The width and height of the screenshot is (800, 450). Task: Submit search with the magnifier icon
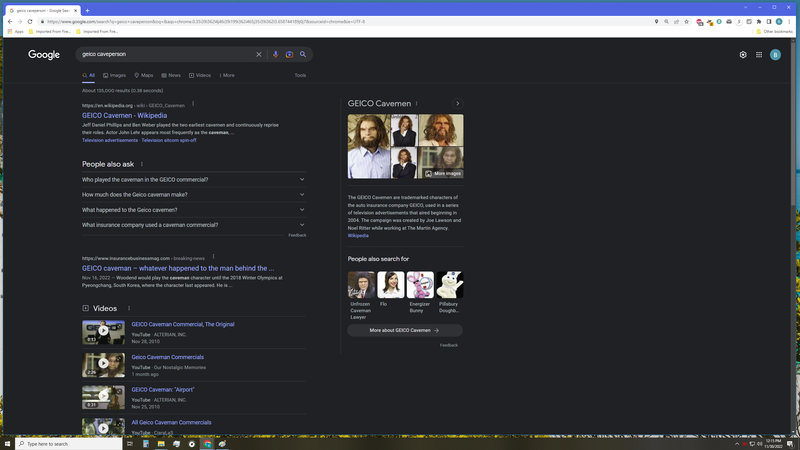303,54
